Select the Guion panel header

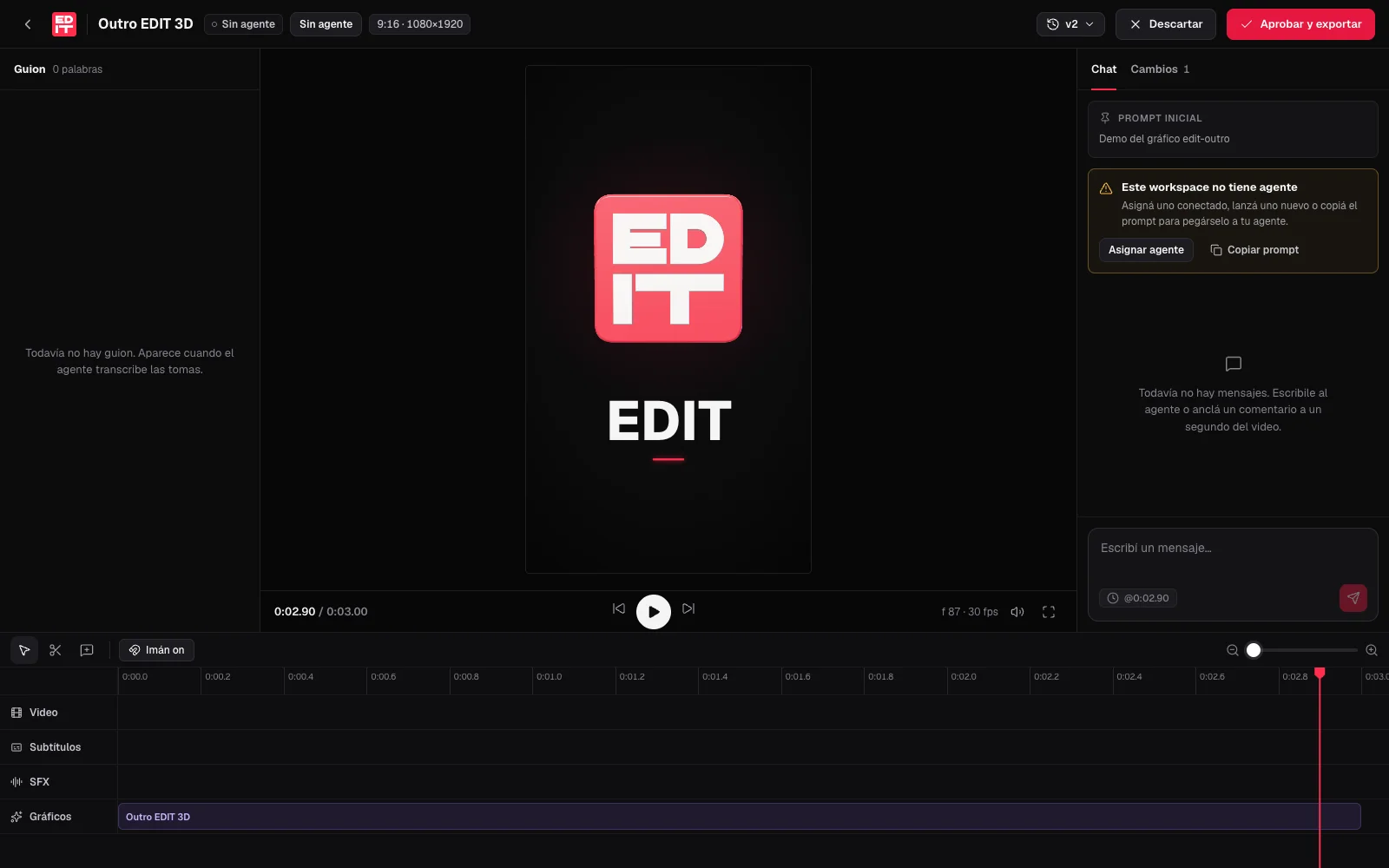pos(30,69)
